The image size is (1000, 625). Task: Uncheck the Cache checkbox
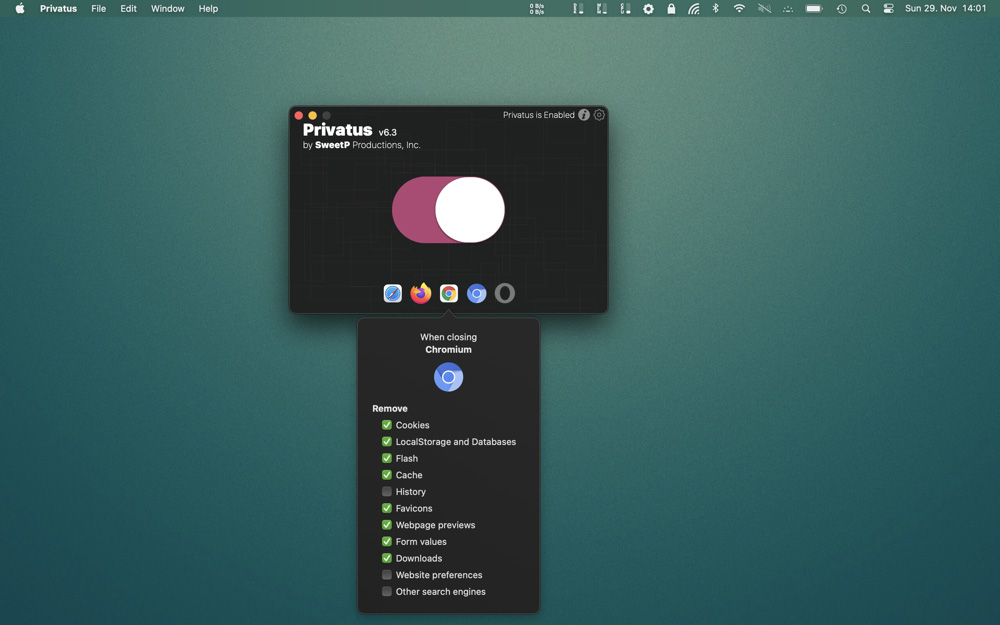pyautogui.click(x=386, y=474)
